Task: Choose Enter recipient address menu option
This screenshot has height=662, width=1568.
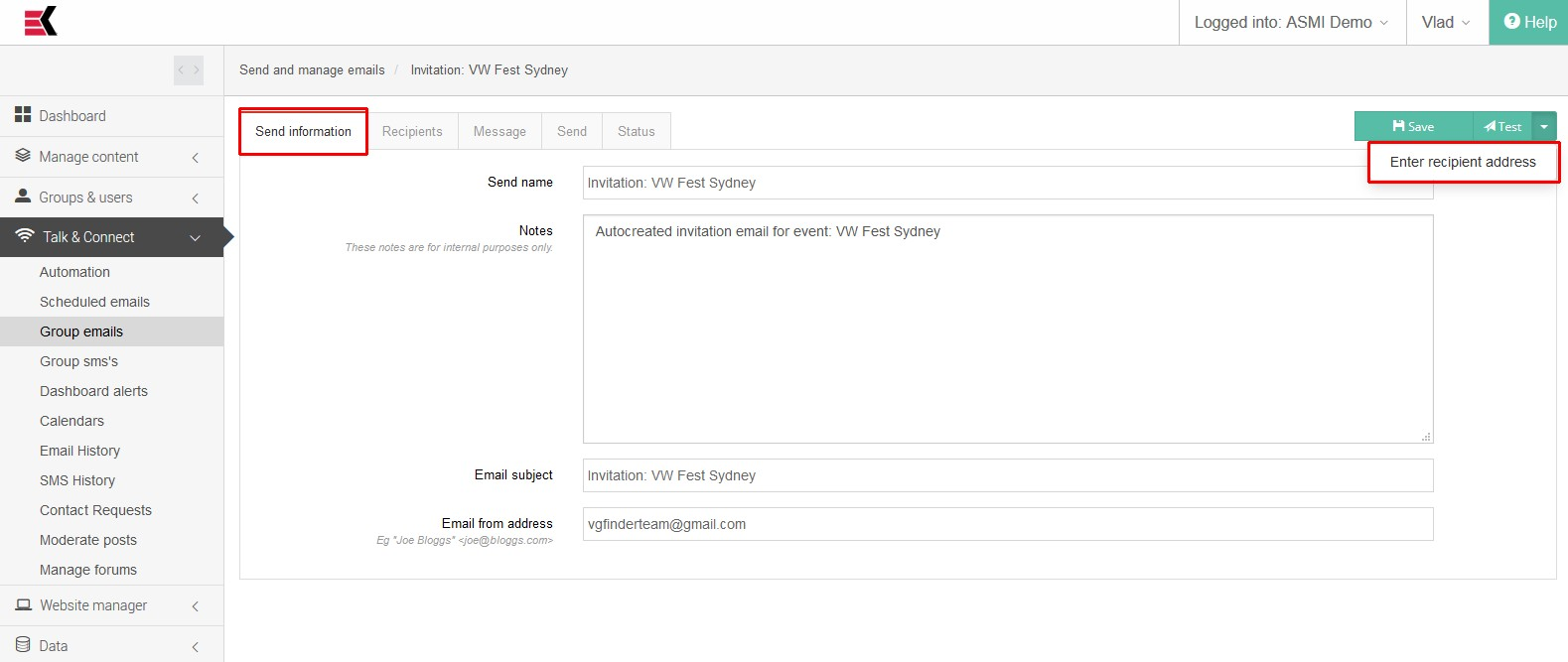Action: click(1462, 162)
